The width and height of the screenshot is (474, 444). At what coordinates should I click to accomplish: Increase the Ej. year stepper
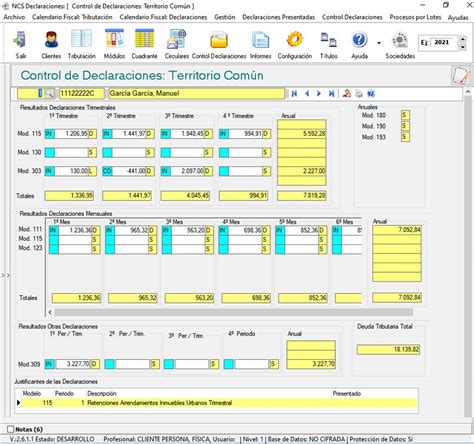click(x=463, y=39)
